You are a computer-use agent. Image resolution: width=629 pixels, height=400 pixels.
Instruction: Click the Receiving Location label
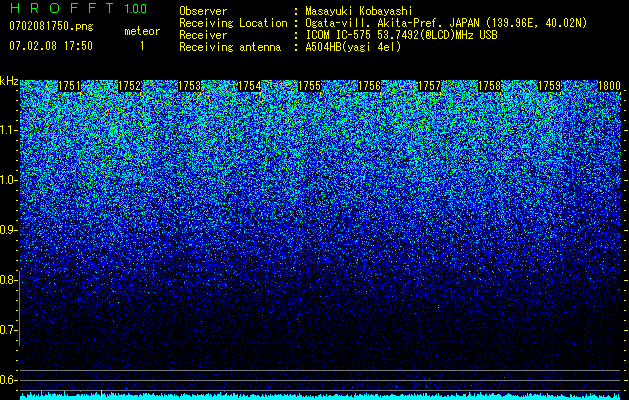click(x=233, y=23)
